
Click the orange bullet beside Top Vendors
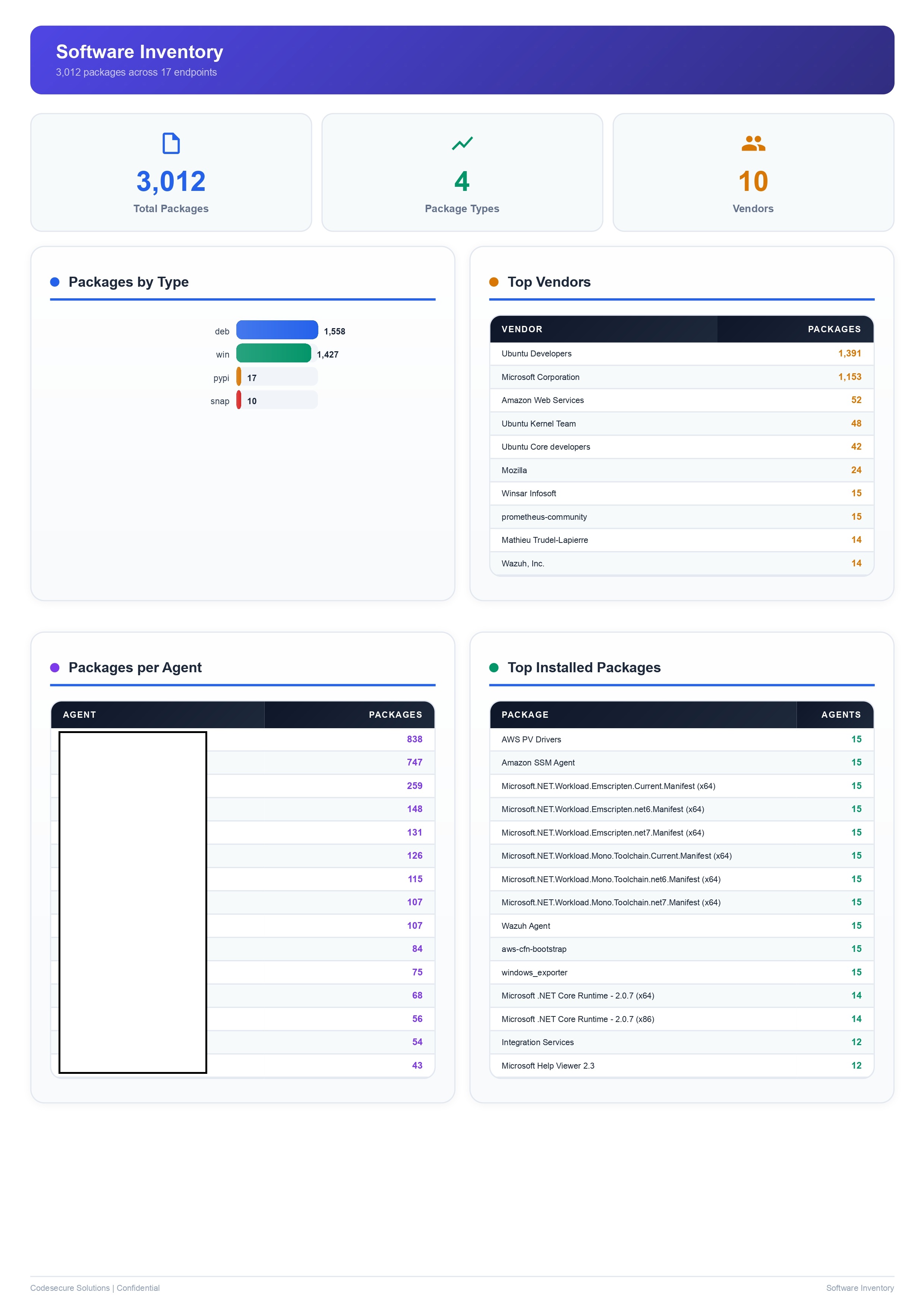coord(494,282)
